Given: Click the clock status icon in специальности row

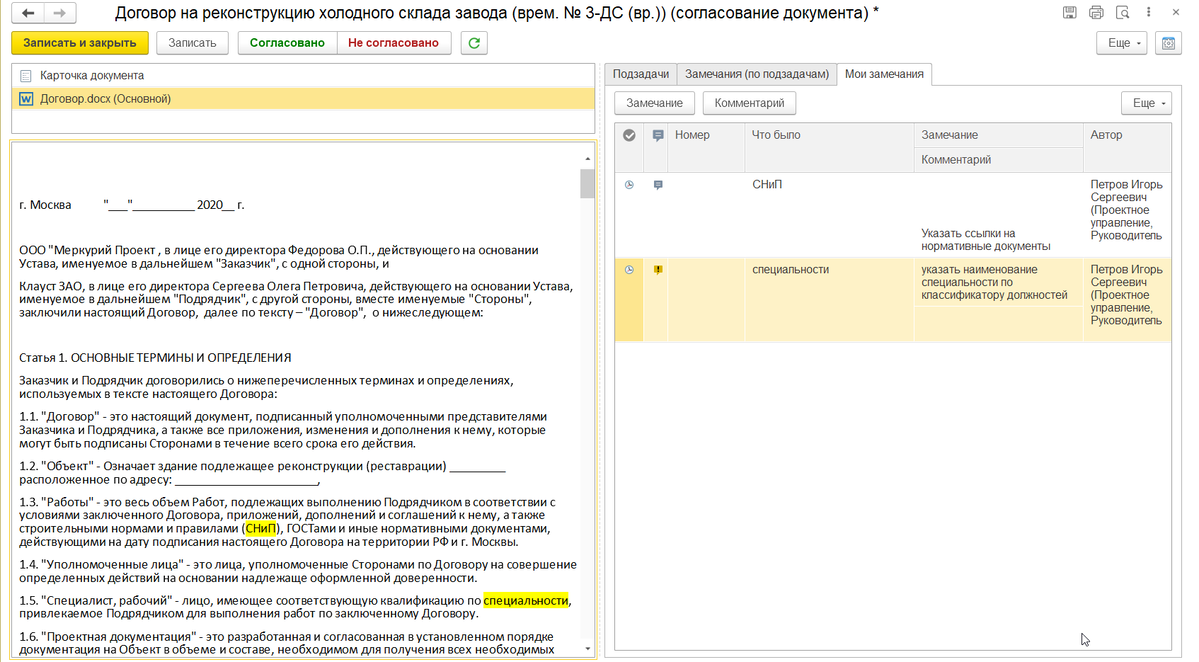Looking at the screenshot, I should [x=629, y=270].
